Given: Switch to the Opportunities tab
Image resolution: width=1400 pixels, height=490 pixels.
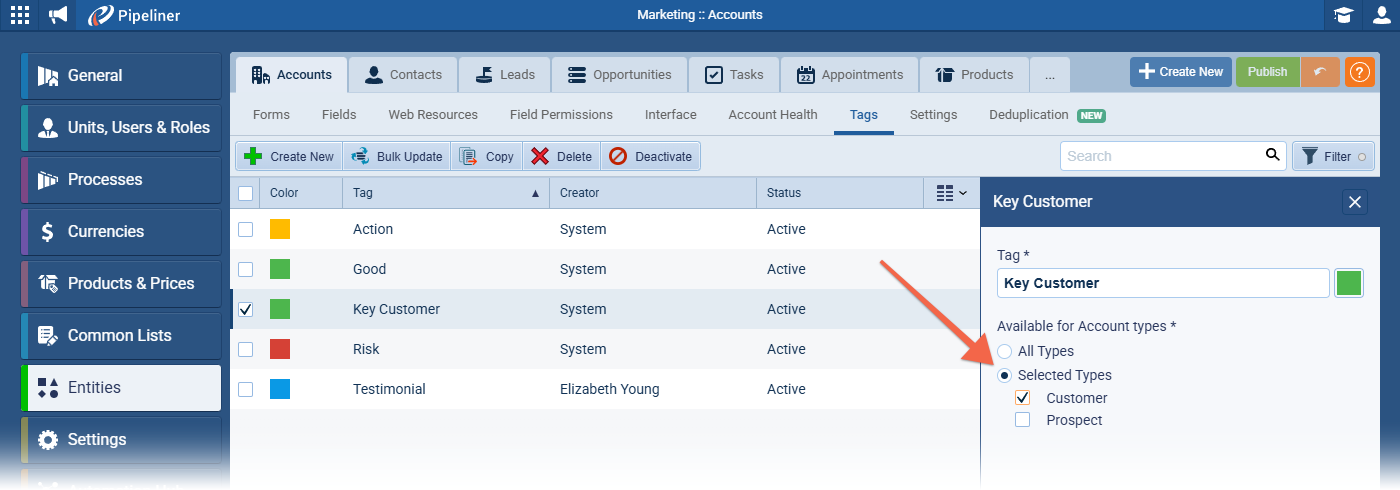Looking at the screenshot, I should click(619, 75).
